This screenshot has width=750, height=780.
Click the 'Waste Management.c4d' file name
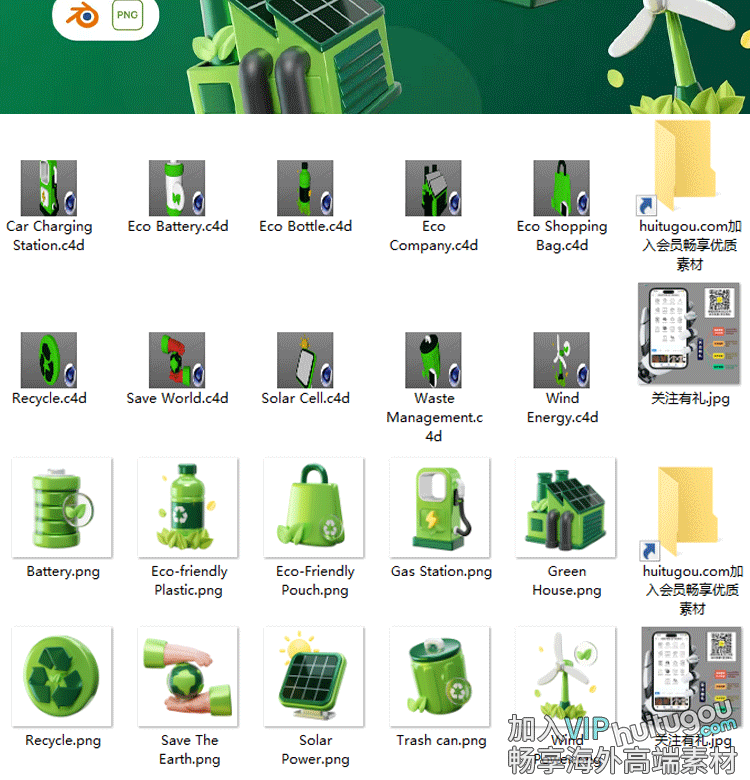click(x=434, y=417)
